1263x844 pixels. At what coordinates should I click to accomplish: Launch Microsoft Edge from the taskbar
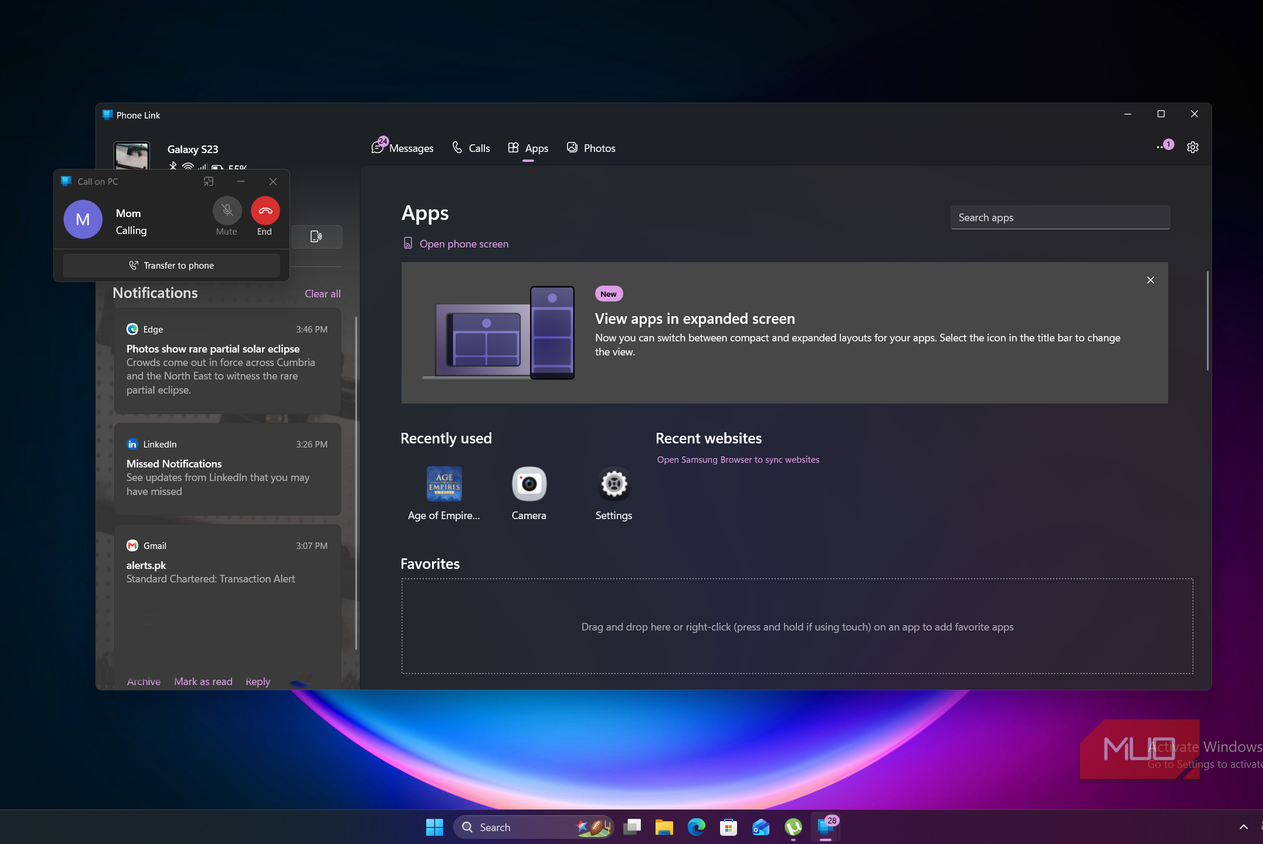pos(696,827)
